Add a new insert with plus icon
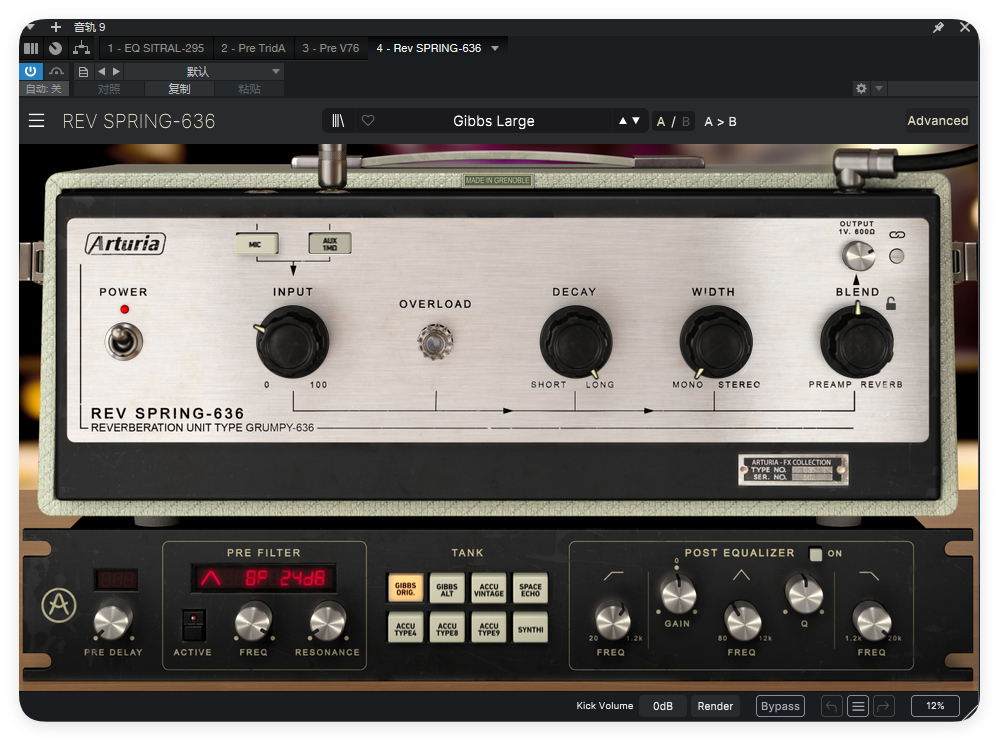Image resolution: width=999 pixels, height=741 pixels. 56,27
